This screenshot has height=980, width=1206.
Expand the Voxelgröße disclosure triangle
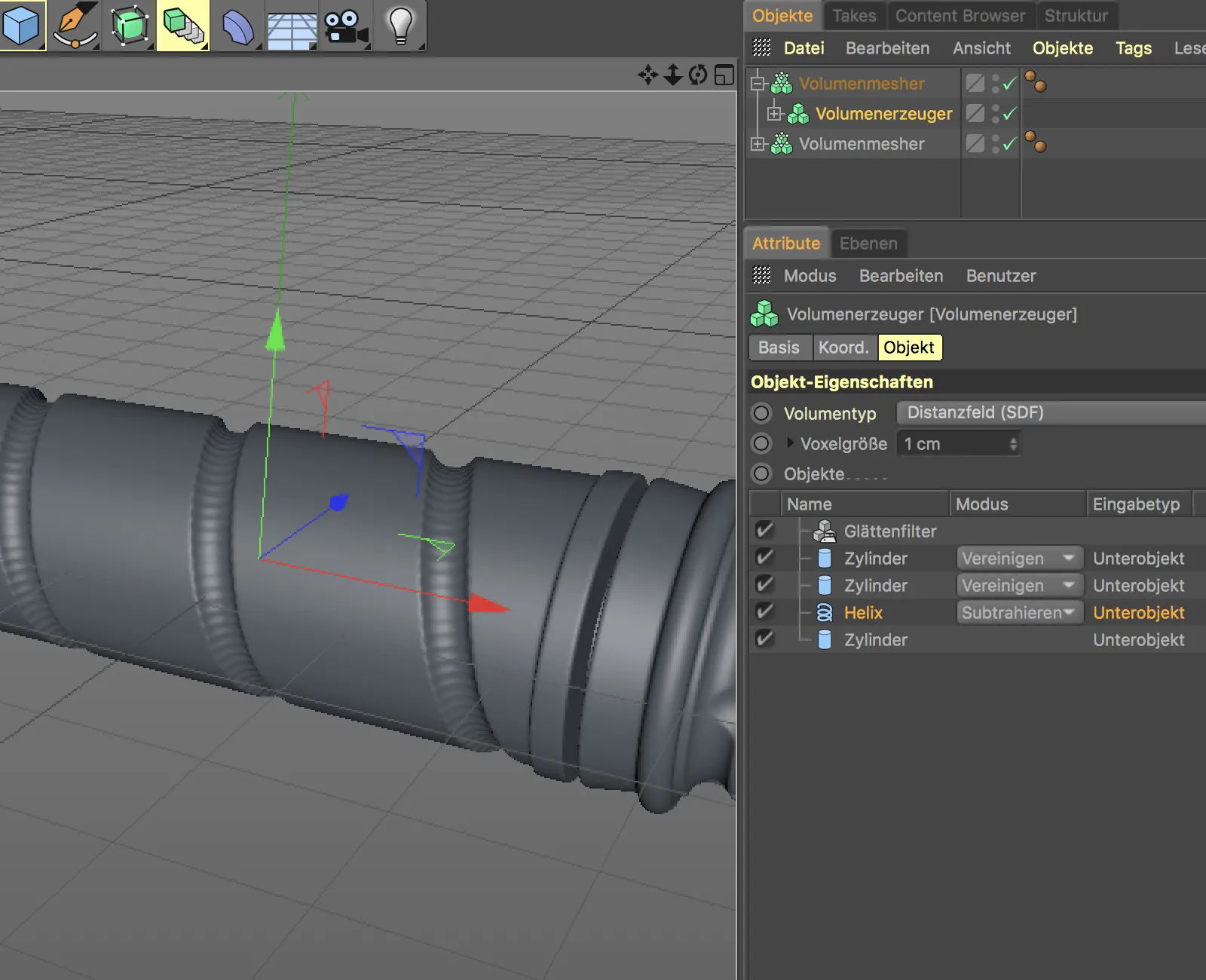tap(790, 443)
